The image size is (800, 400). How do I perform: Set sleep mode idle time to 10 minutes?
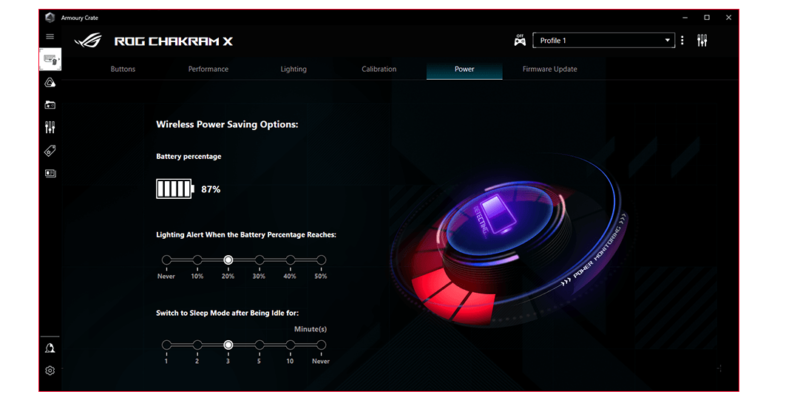pyautogui.click(x=290, y=345)
